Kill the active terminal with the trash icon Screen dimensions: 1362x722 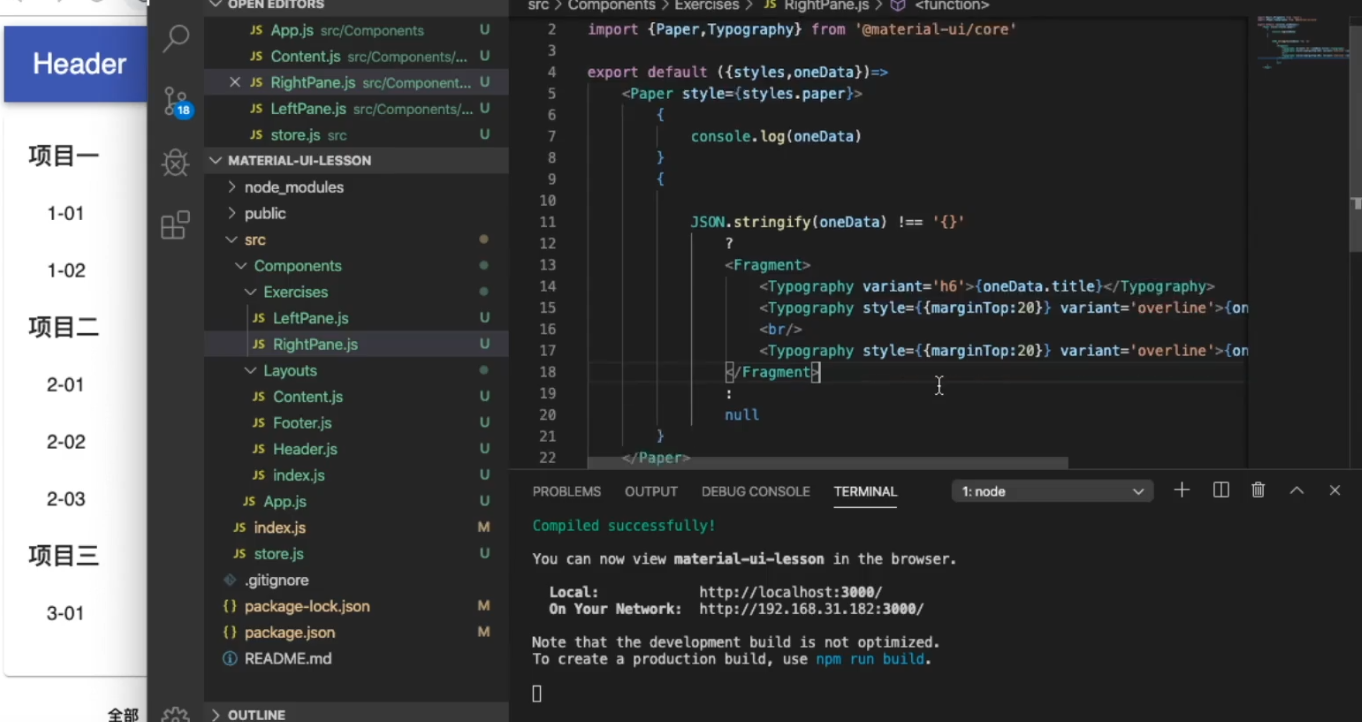click(1258, 490)
